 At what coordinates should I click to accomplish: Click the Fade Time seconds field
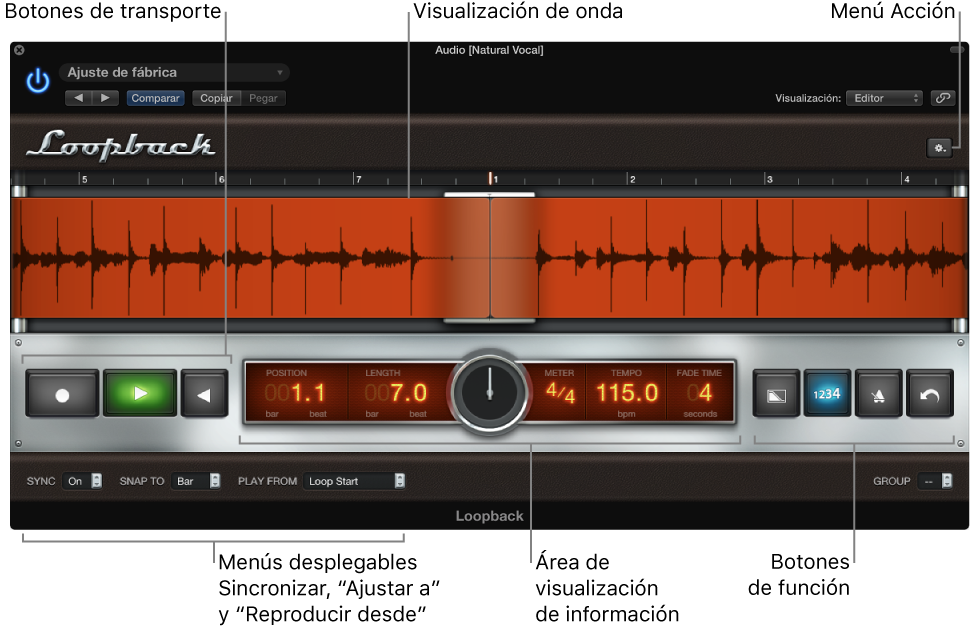click(x=700, y=393)
